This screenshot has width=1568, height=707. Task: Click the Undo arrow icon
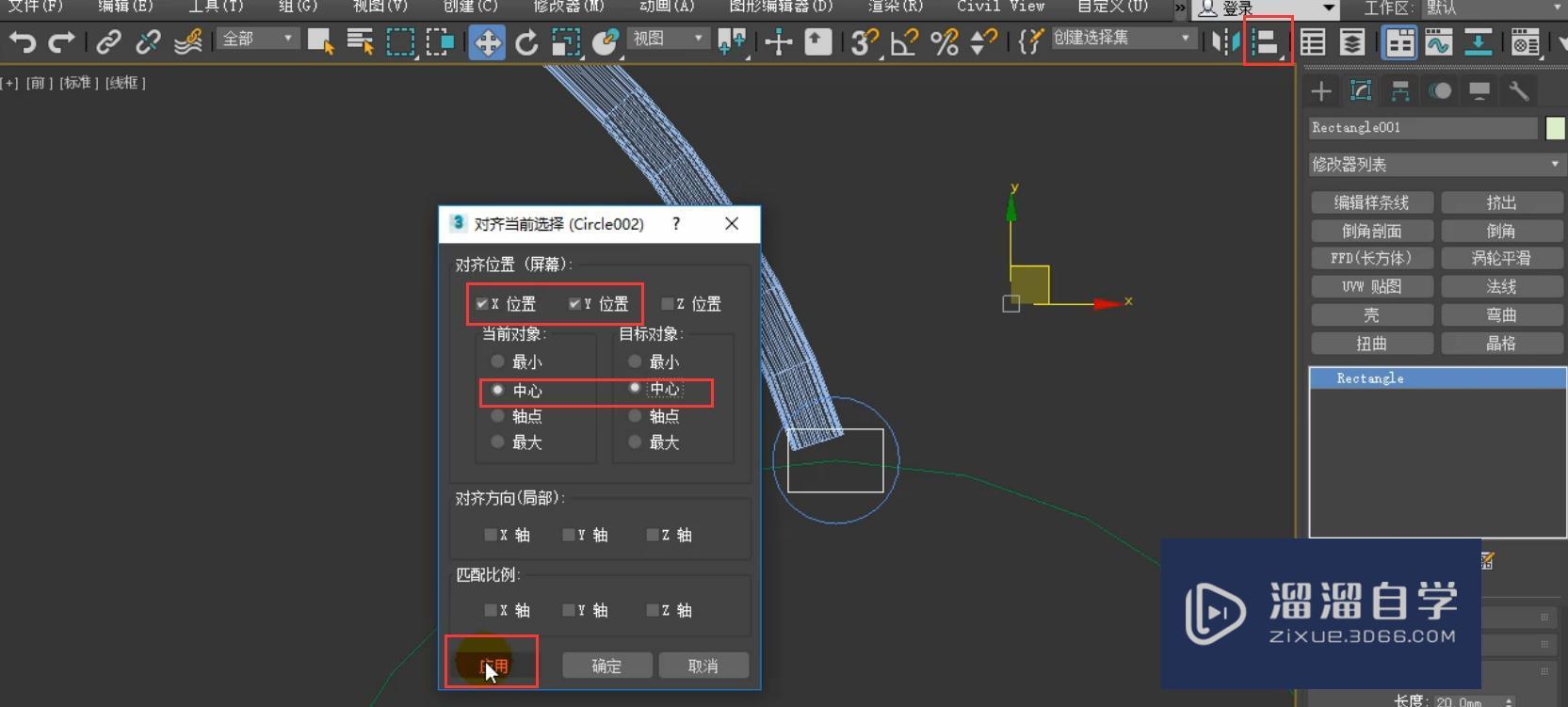click(23, 42)
